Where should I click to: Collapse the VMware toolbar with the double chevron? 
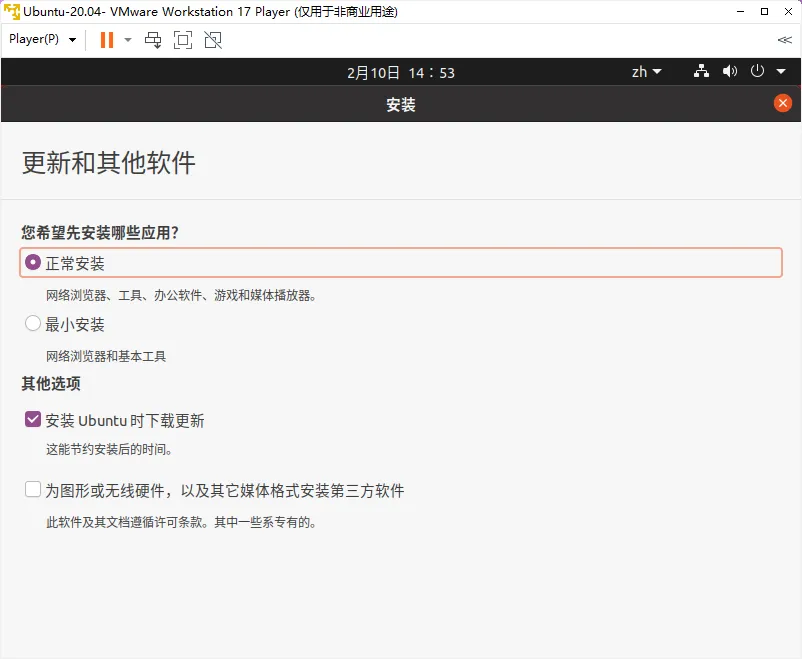pos(785,40)
